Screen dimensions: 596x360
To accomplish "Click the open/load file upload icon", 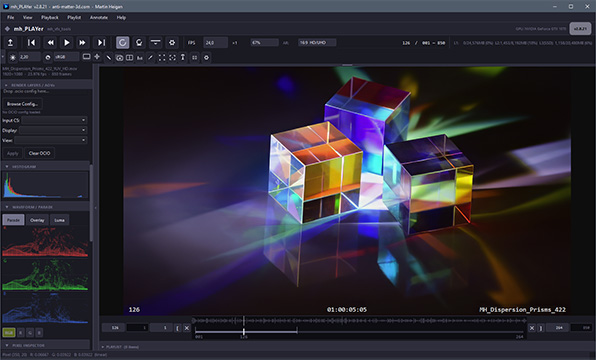I will [11, 43].
